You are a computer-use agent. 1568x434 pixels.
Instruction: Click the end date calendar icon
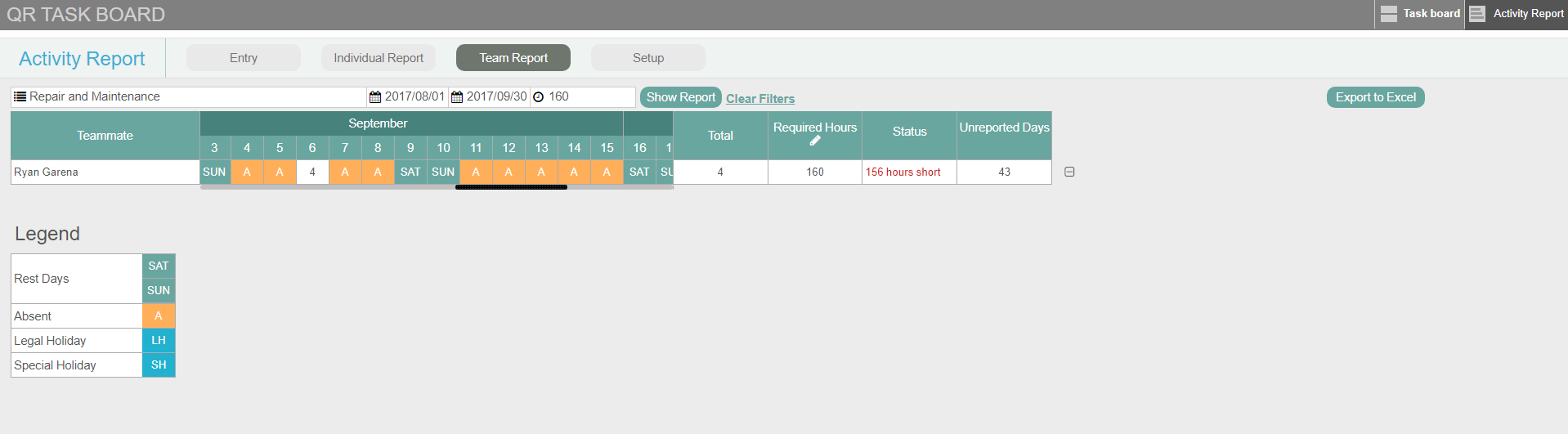pyautogui.click(x=457, y=96)
